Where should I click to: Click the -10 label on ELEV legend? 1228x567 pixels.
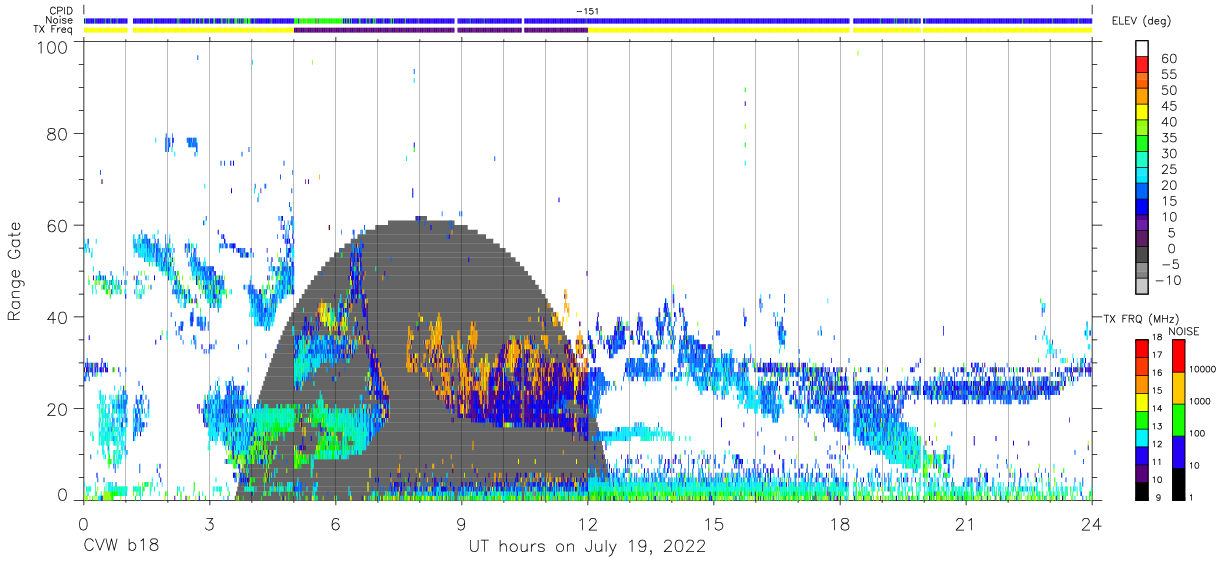(x=1166, y=281)
